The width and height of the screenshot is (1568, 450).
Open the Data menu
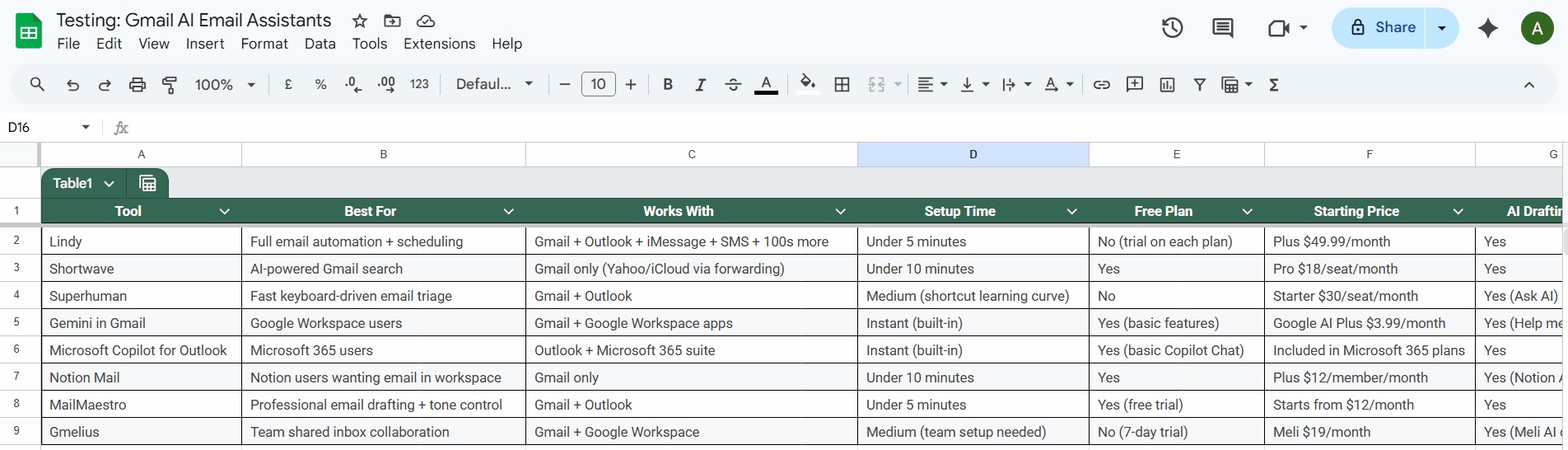320,44
